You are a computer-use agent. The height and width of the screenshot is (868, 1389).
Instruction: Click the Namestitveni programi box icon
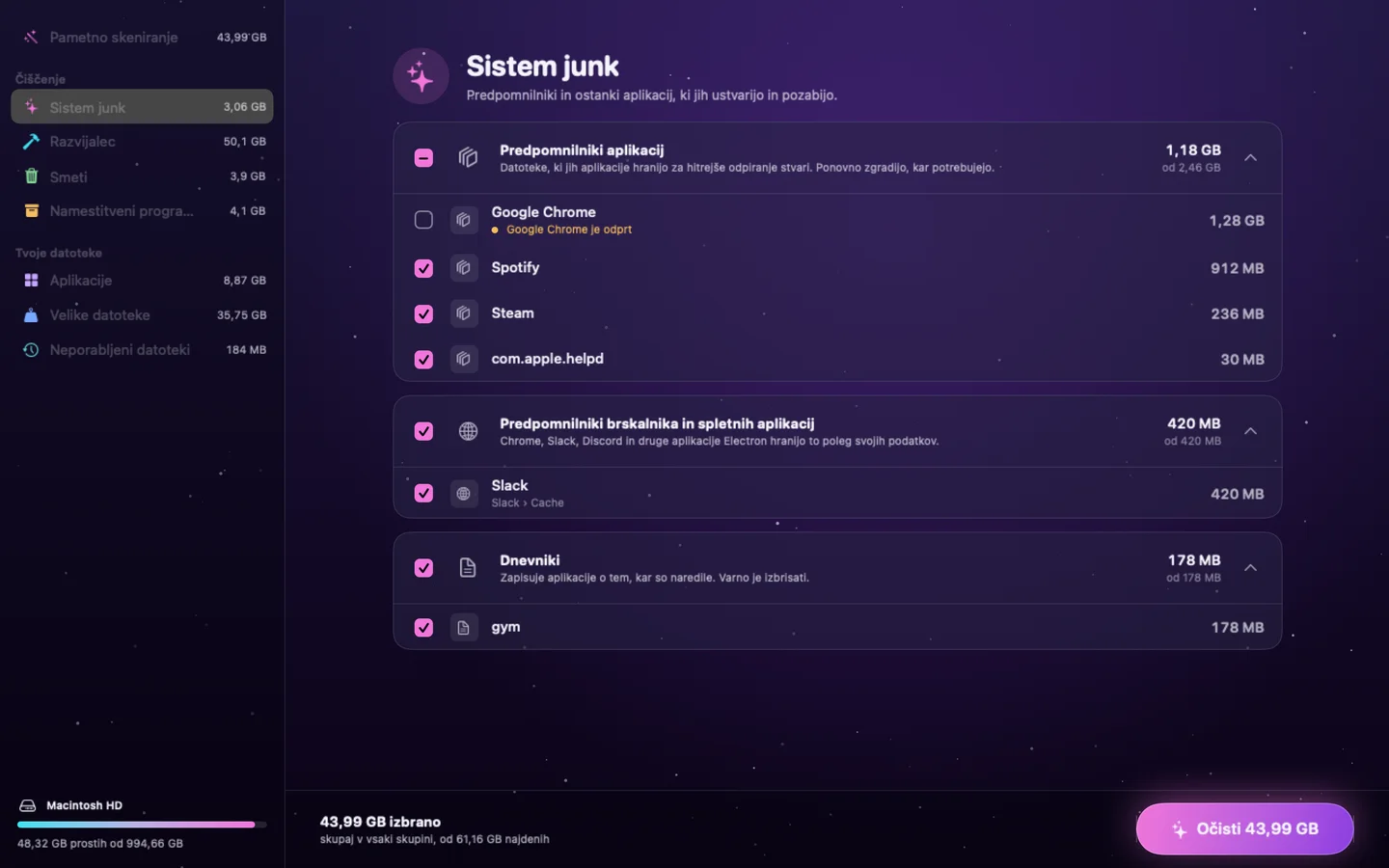tap(31, 211)
